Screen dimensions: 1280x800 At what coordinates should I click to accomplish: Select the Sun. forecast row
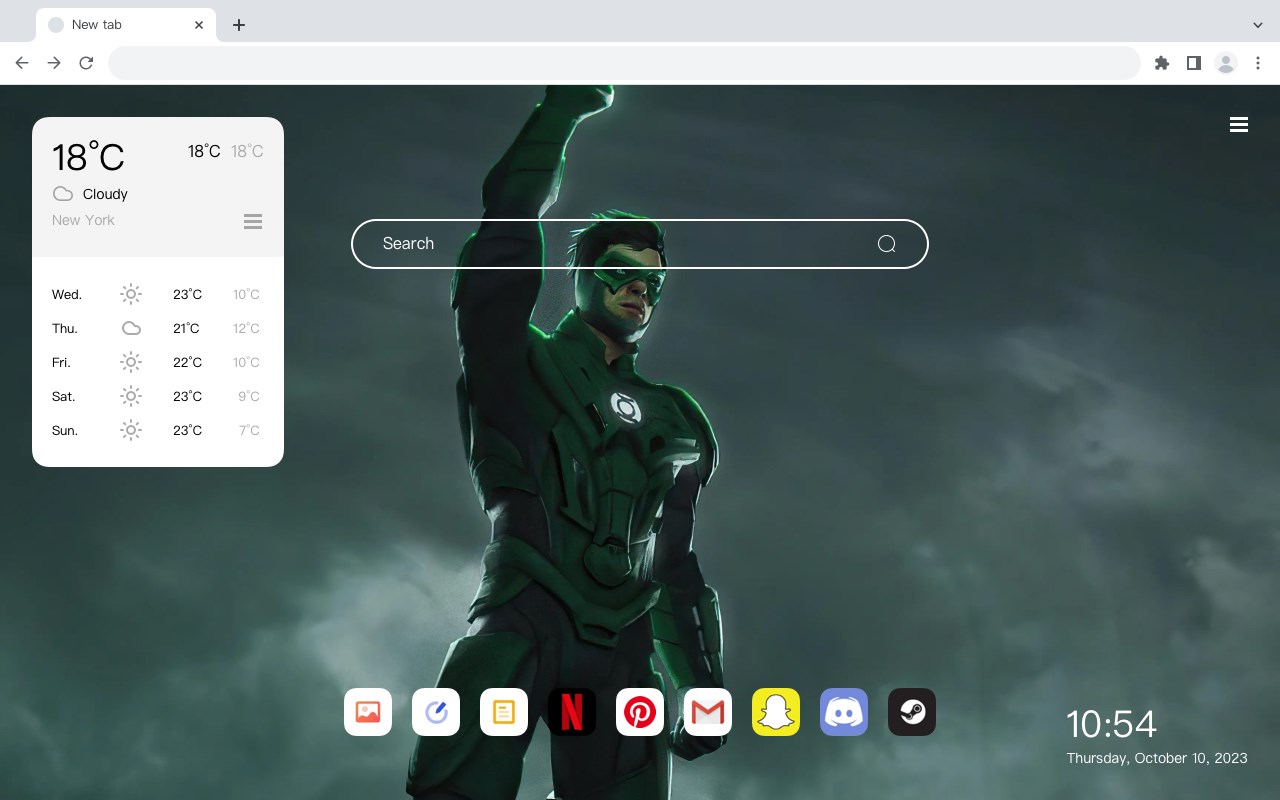[x=158, y=430]
